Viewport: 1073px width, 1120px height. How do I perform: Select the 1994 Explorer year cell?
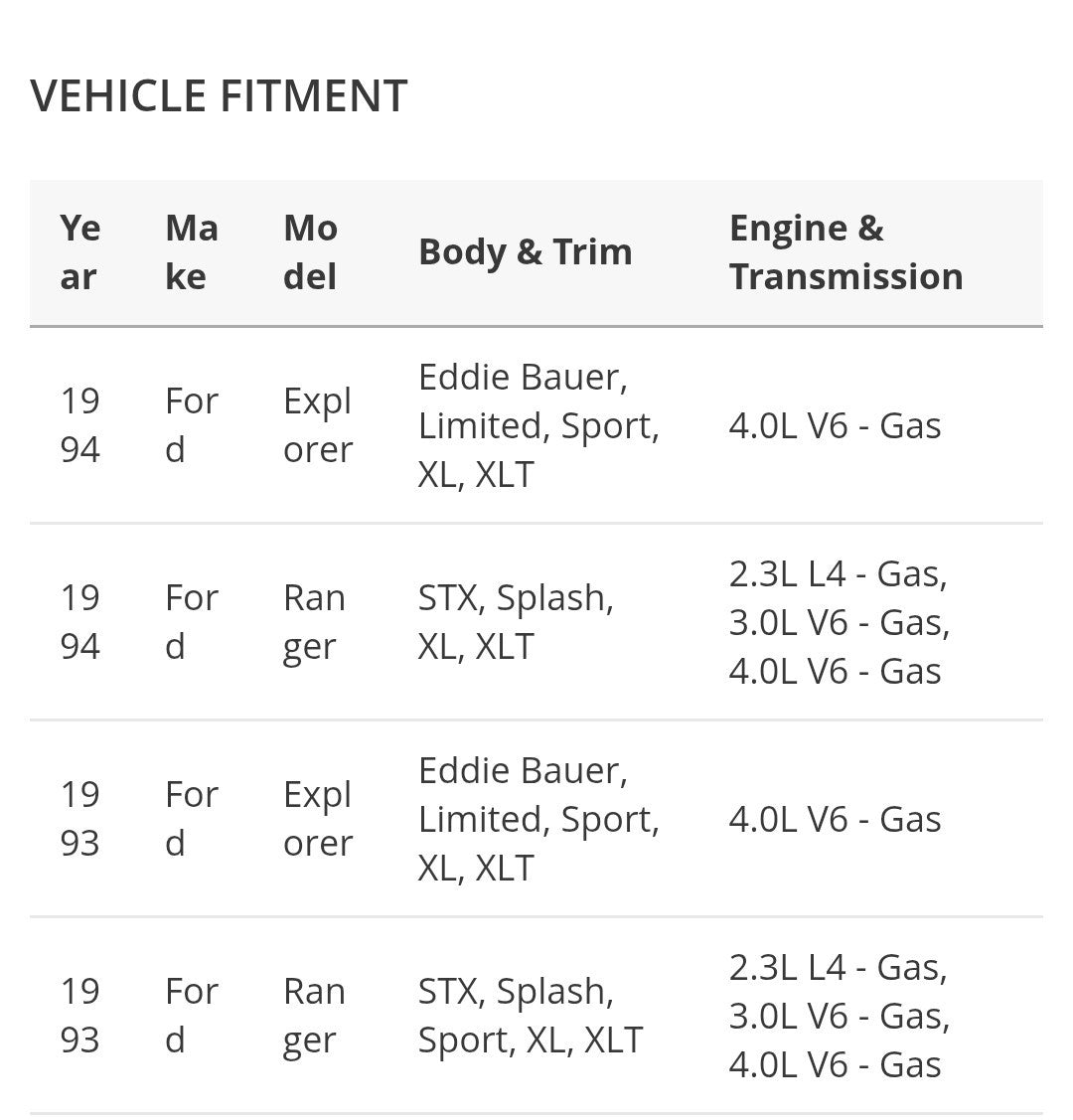[79, 425]
